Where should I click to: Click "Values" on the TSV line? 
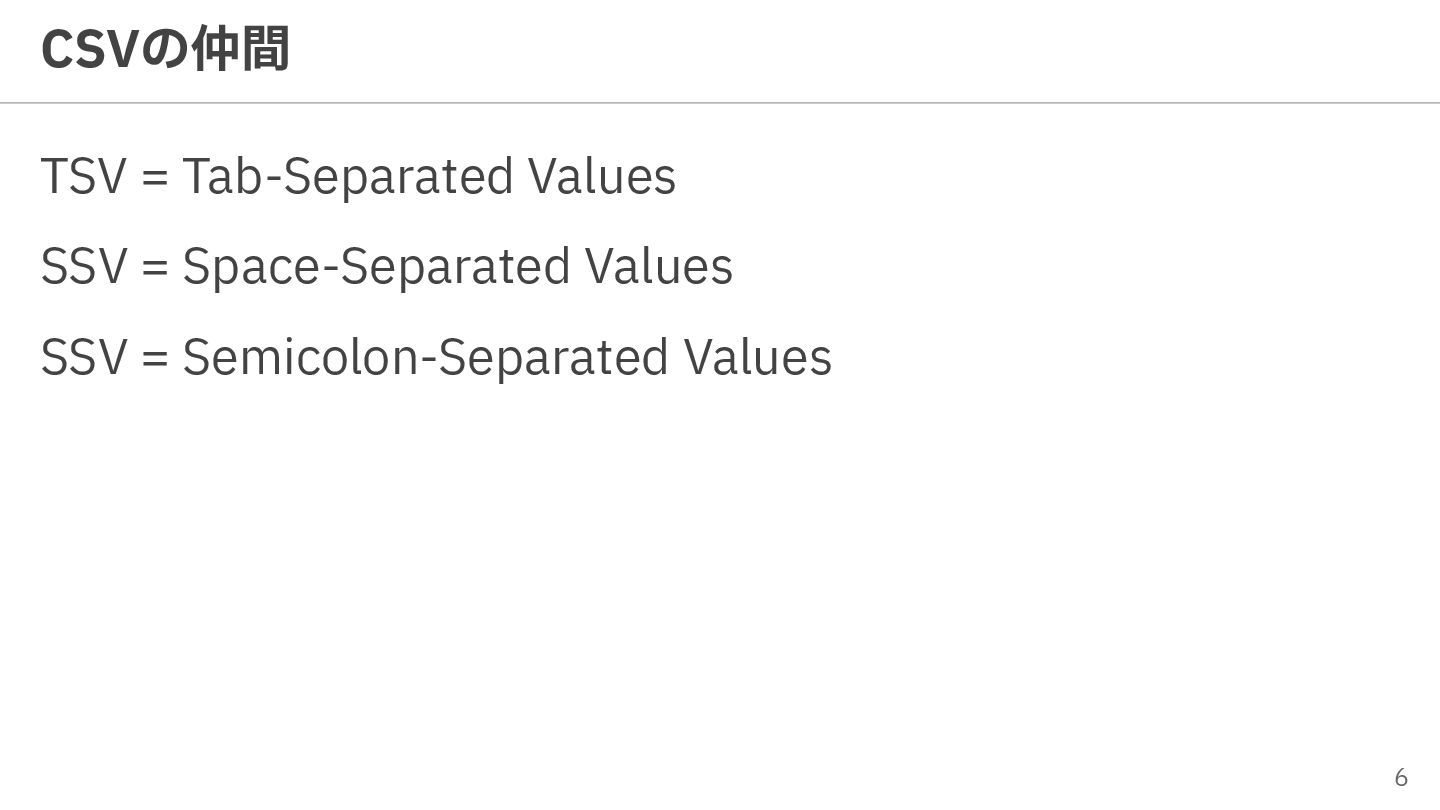pyautogui.click(x=601, y=177)
